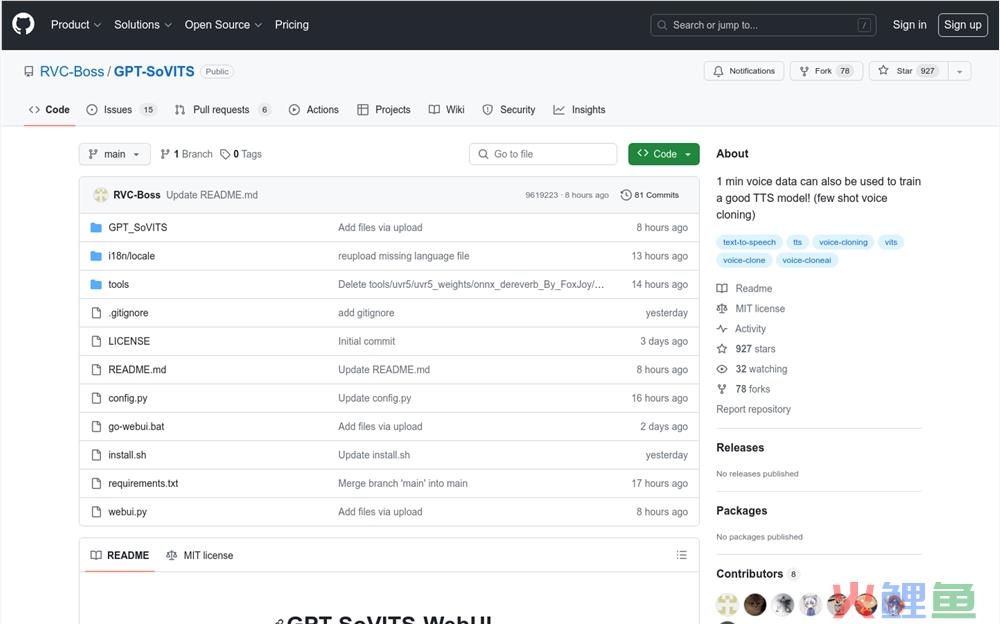View the 927 stars link
1000x624 pixels.
click(746, 349)
